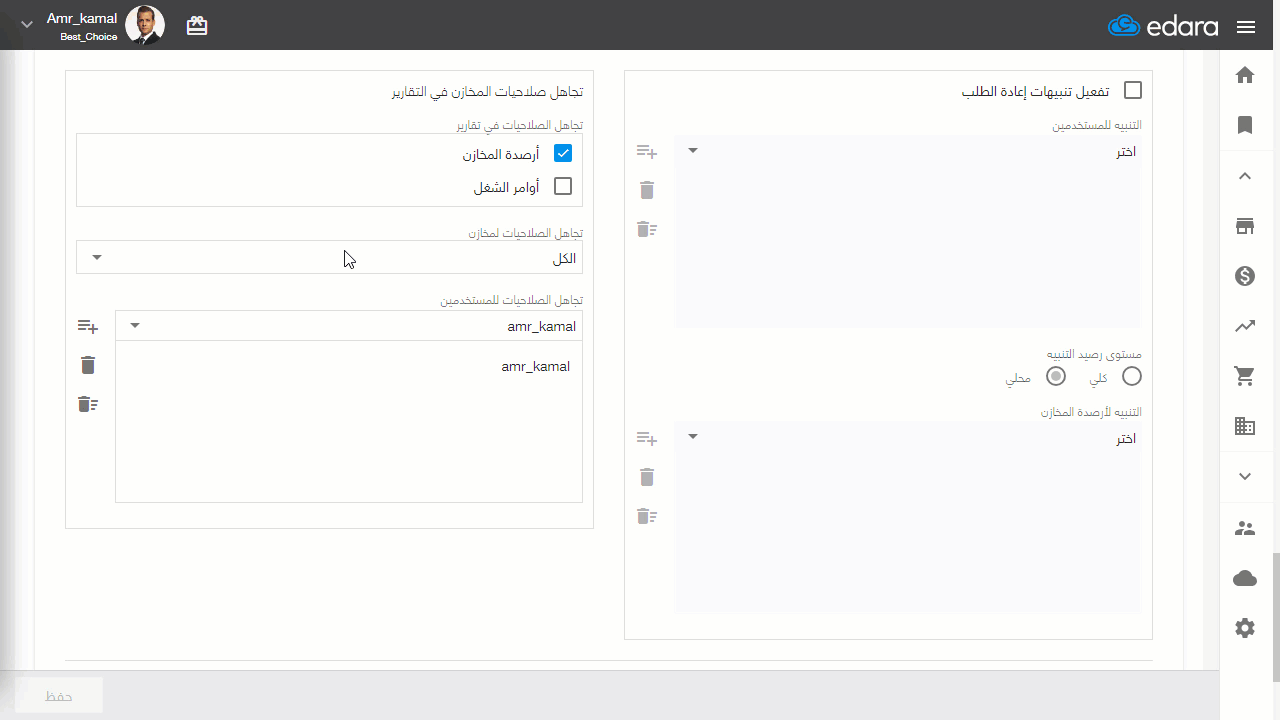
Task: Select the محلي radio button
Action: (x=1055, y=377)
